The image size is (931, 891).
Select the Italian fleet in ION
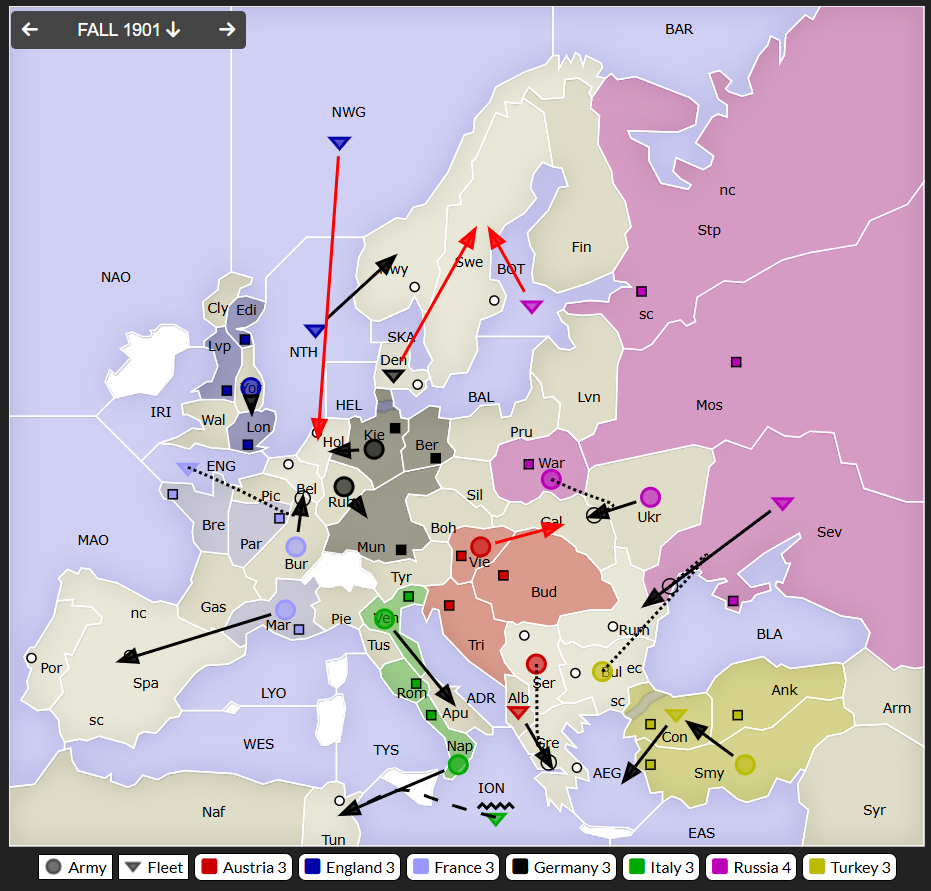click(x=496, y=819)
